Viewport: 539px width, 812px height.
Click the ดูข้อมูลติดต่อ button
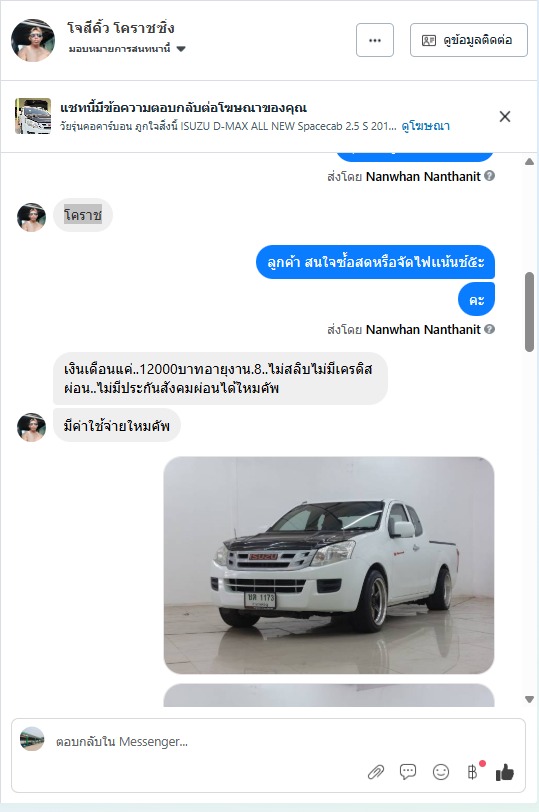[x=469, y=40]
